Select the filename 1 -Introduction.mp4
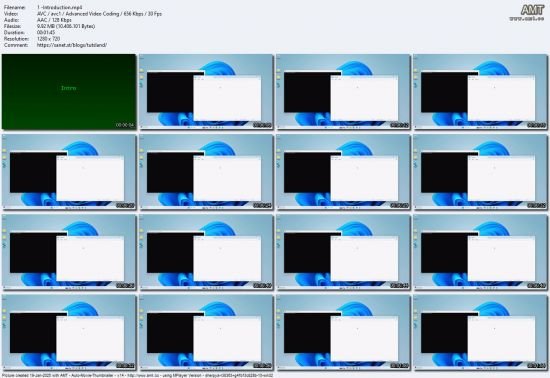This screenshot has width=550, height=378. (60, 7)
